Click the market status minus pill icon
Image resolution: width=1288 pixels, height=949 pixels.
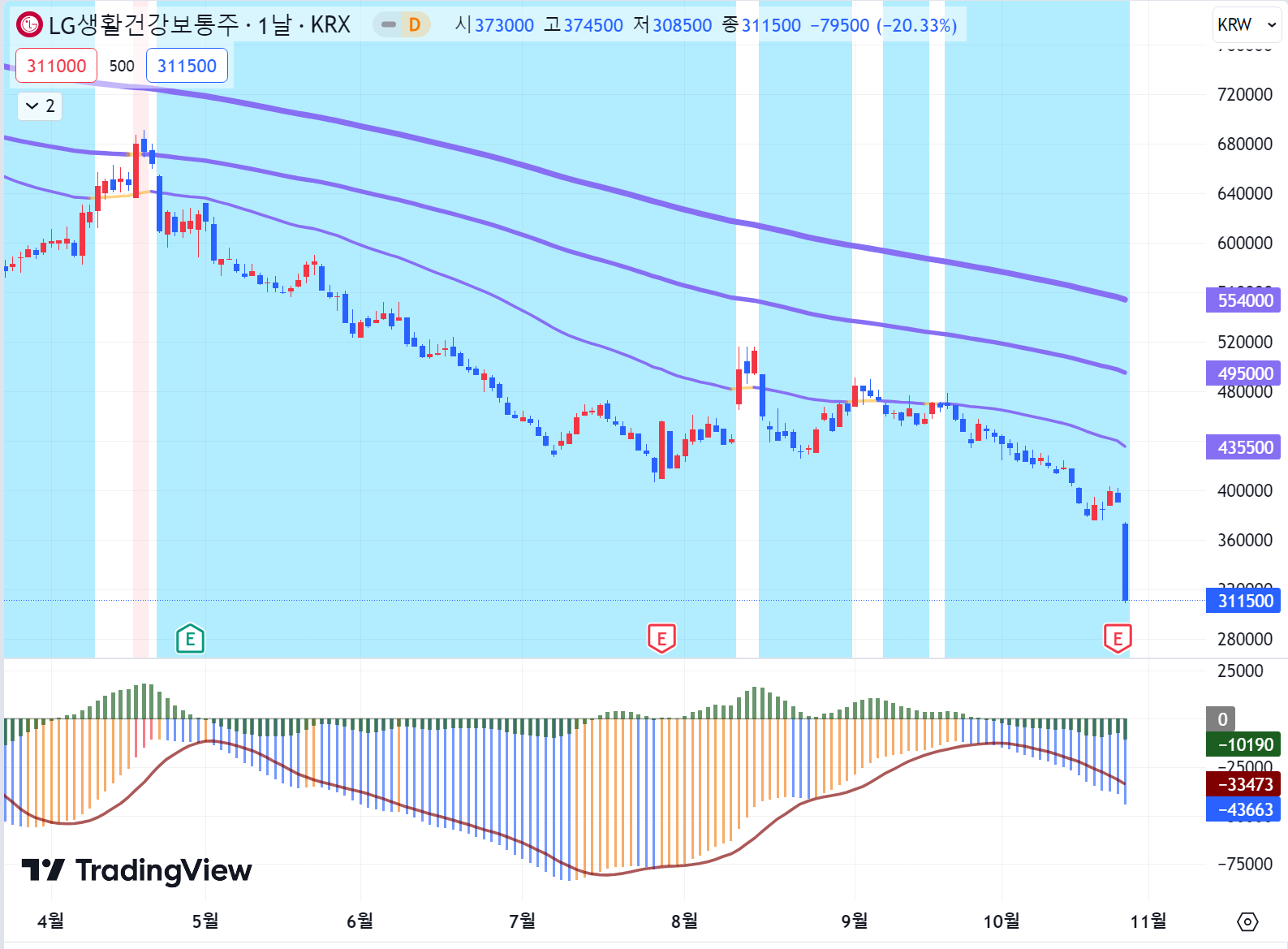389,25
